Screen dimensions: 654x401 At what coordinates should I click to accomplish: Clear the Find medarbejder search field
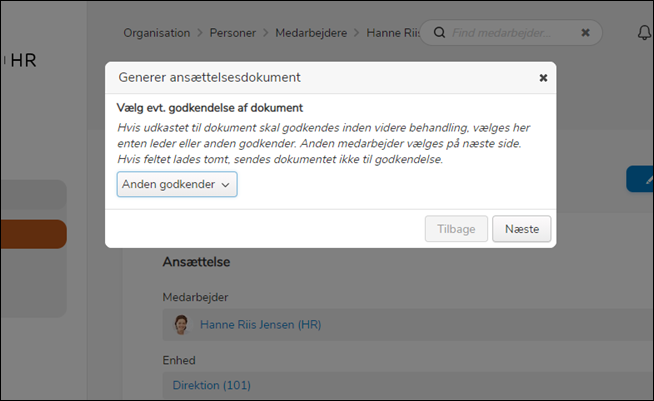click(585, 32)
